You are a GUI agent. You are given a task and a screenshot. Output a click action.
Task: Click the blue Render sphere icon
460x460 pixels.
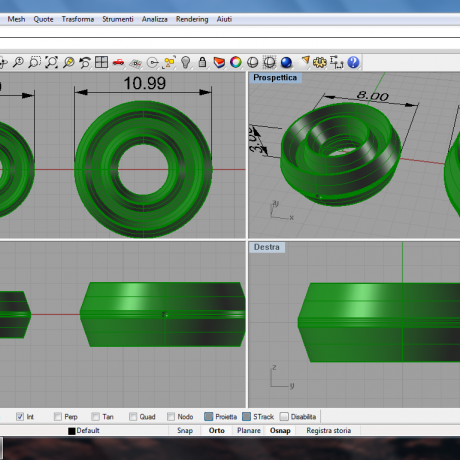click(286, 62)
